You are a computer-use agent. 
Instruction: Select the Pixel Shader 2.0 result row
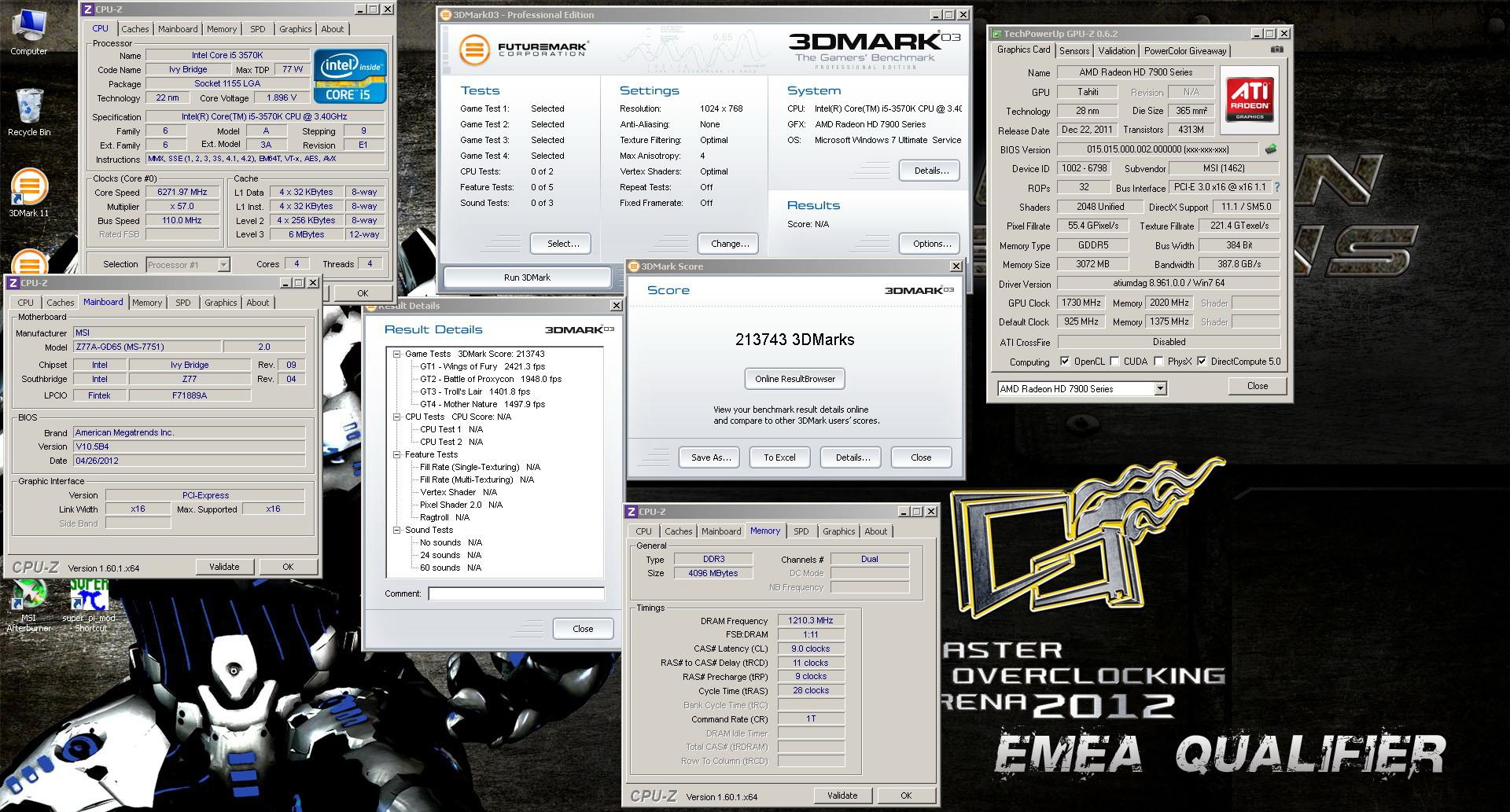pos(461,505)
